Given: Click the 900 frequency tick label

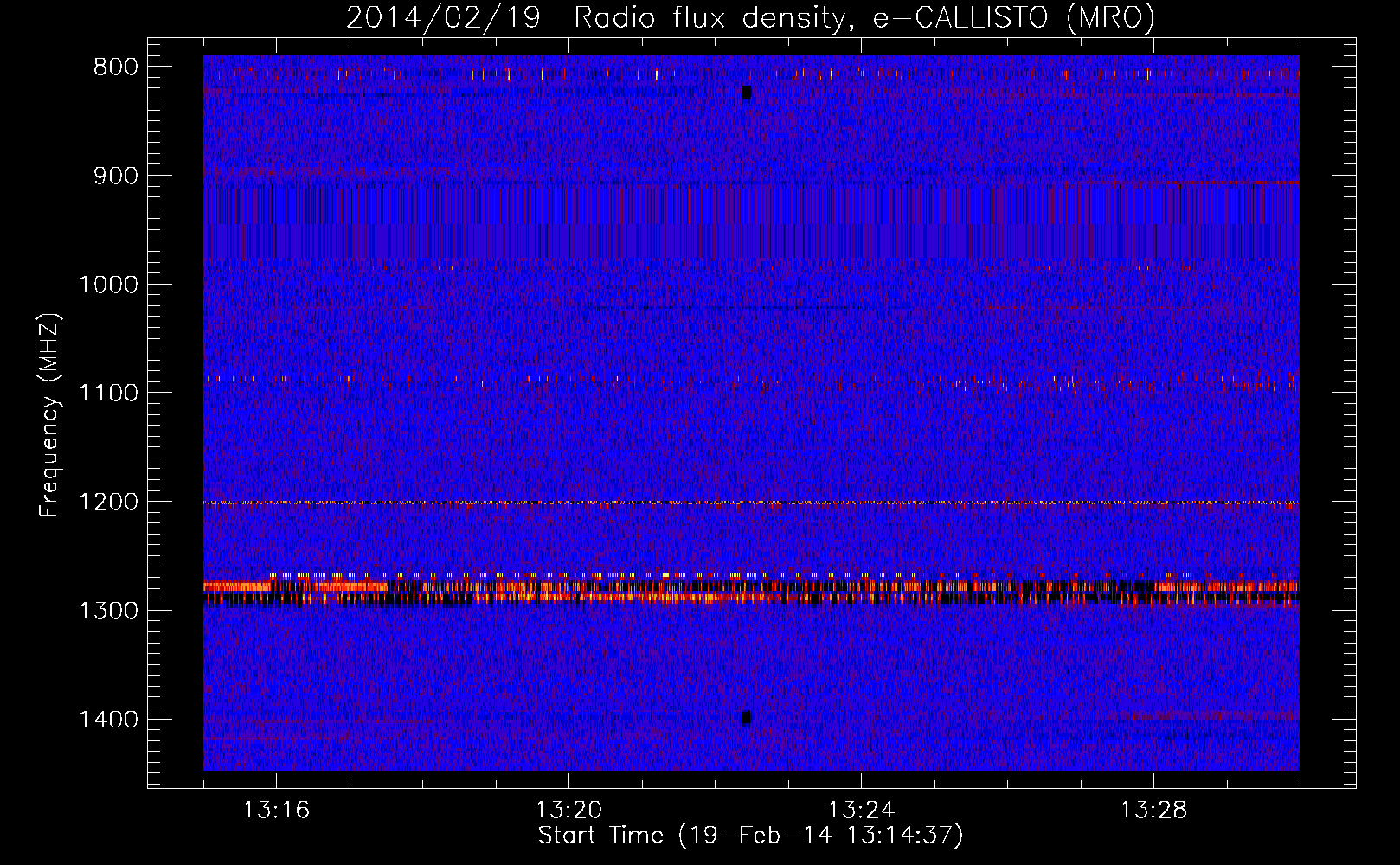Looking at the screenshot, I should pyautogui.click(x=116, y=176).
